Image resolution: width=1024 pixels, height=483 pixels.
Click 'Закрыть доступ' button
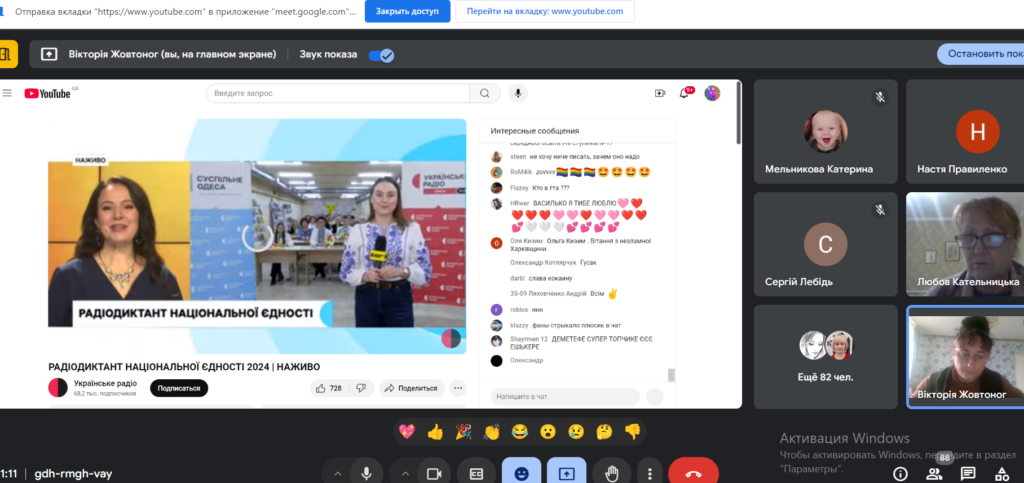pyautogui.click(x=407, y=12)
